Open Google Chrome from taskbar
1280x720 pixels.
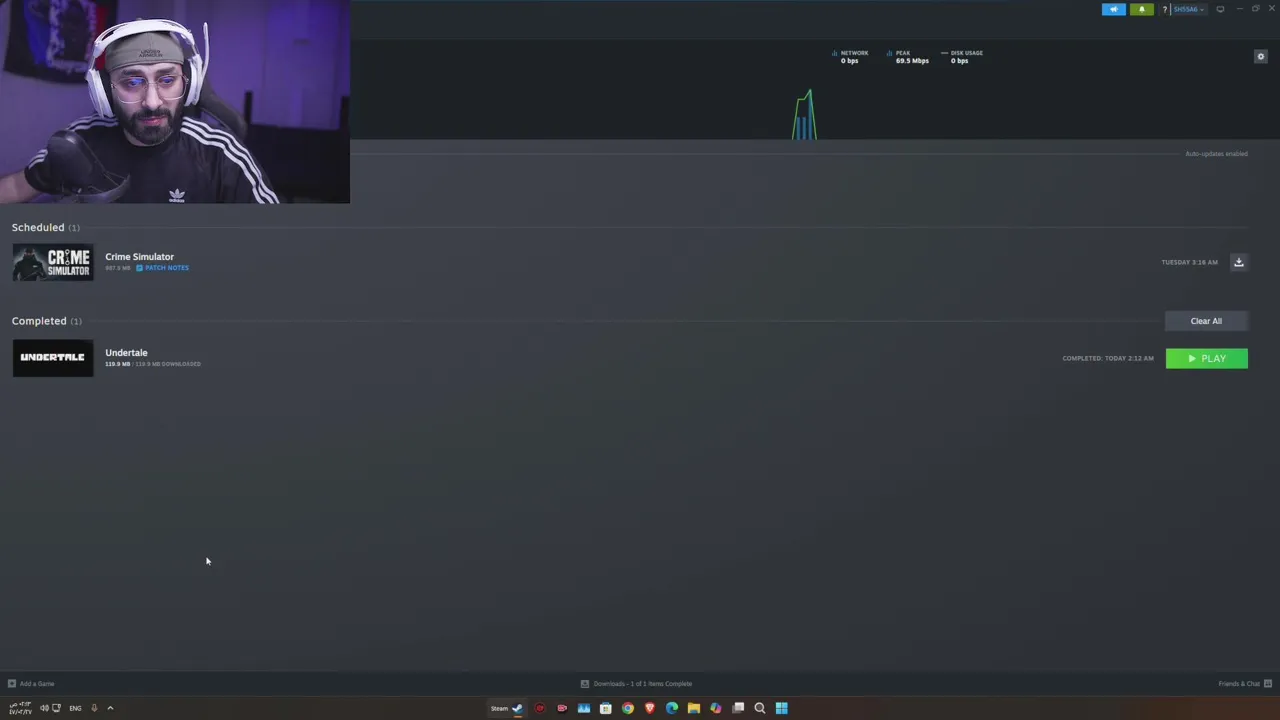628,708
